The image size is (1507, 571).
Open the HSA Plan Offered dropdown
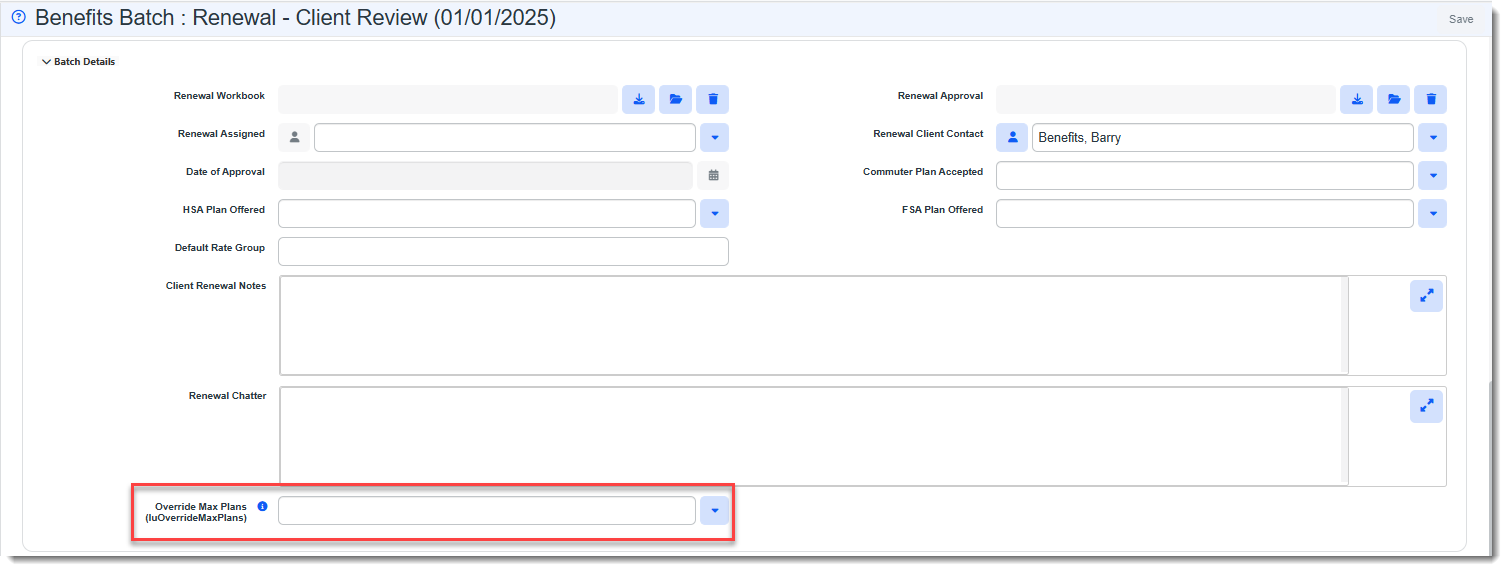[714, 214]
